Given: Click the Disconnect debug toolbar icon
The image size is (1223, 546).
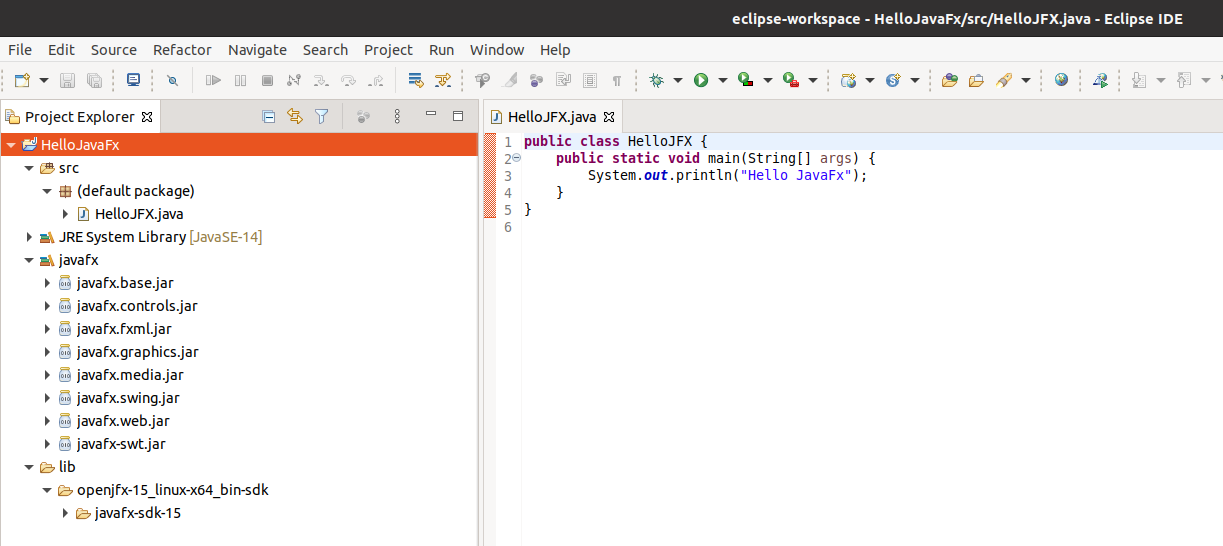Looking at the screenshot, I should click(294, 80).
